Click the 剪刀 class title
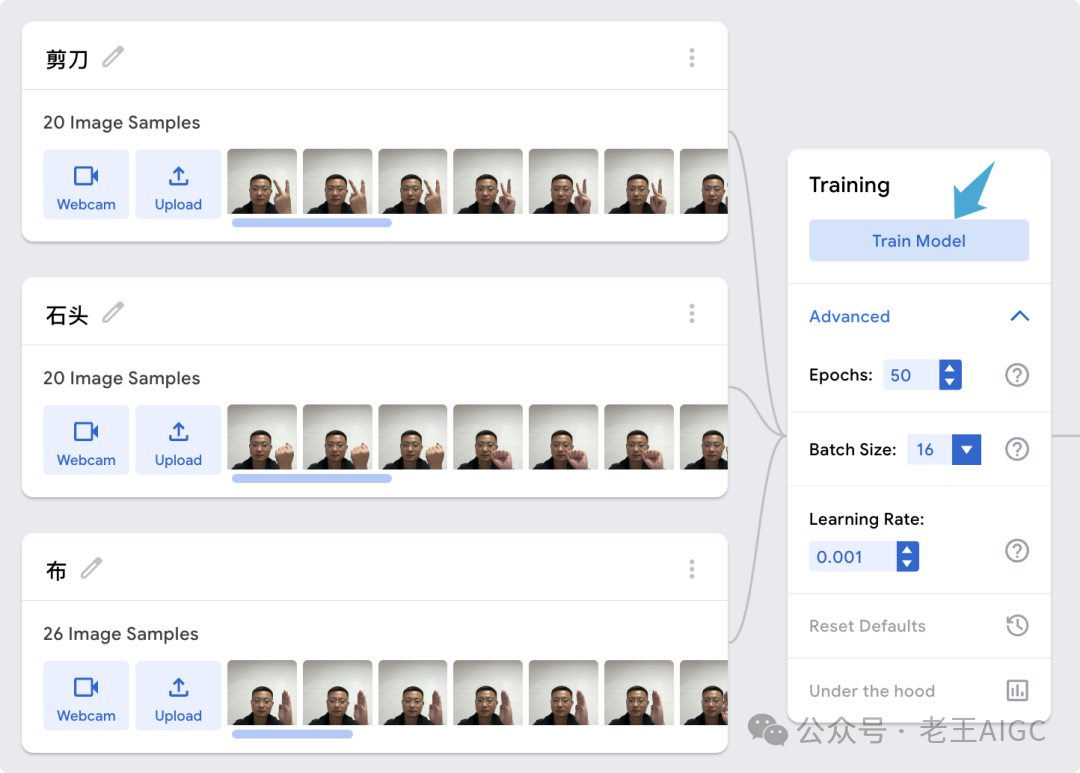Image resolution: width=1080 pixels, height=773 pixels. coord(67,59)
